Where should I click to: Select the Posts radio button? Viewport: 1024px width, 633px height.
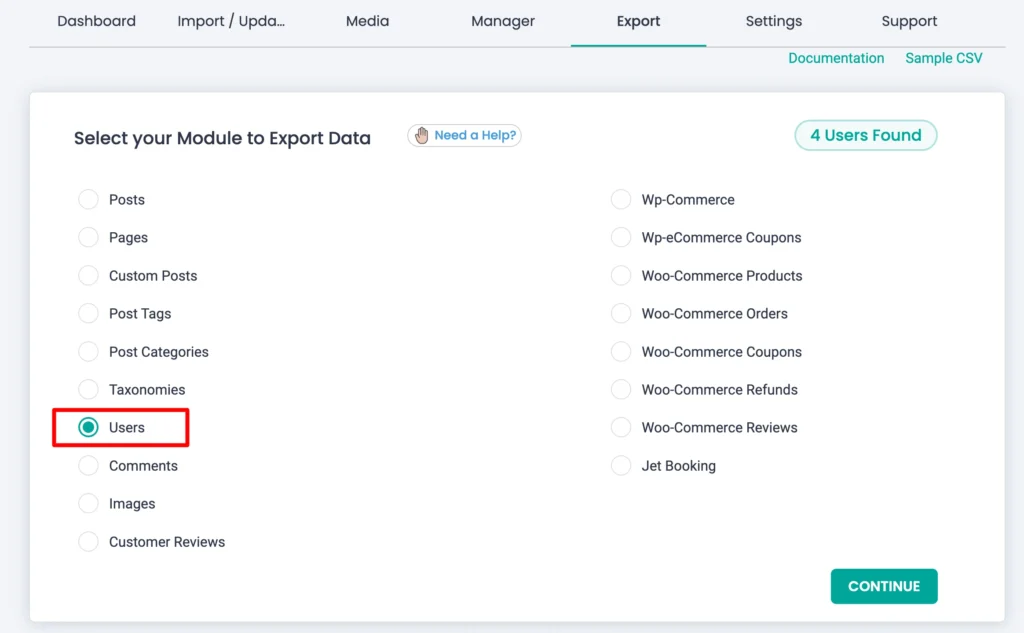tap(89, 200)
